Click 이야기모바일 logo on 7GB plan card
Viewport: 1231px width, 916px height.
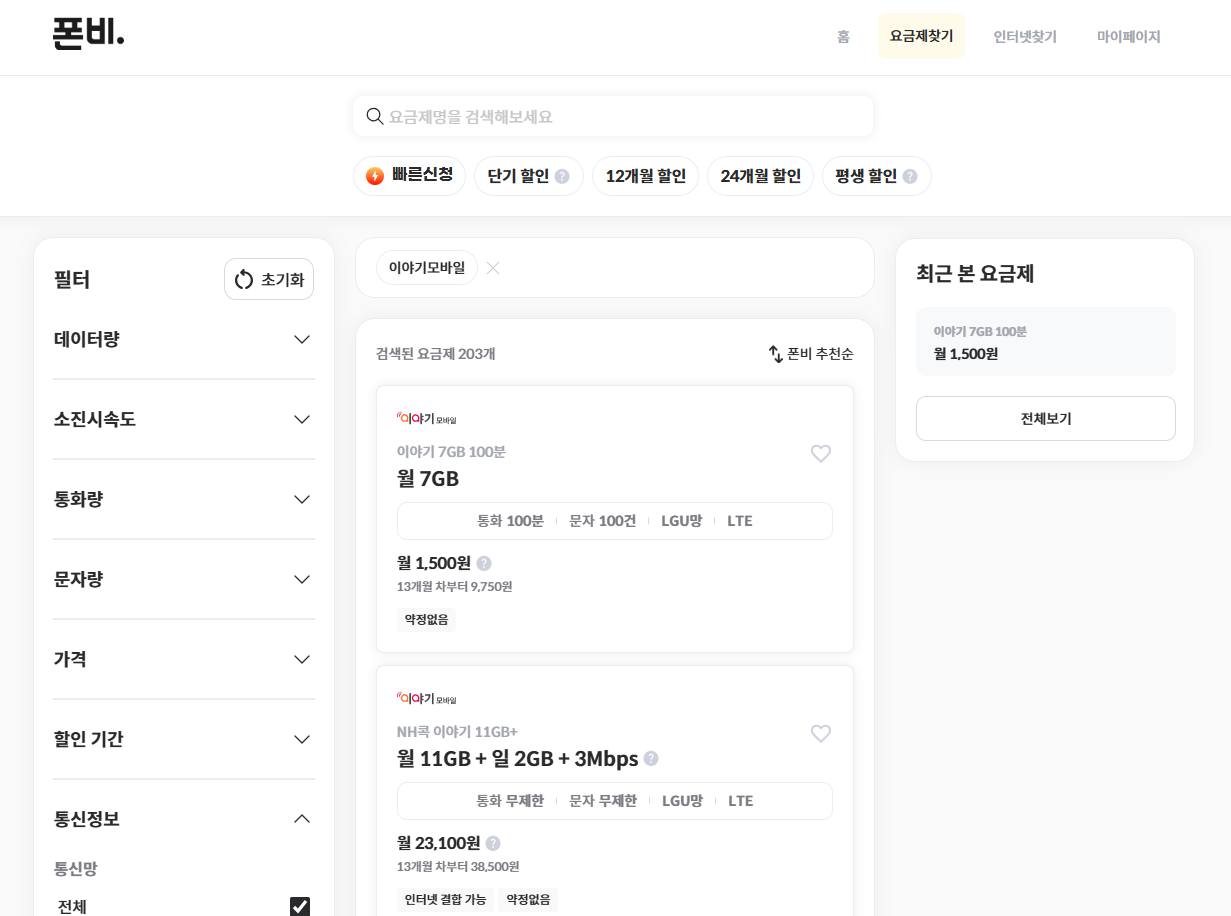(426, 418)
